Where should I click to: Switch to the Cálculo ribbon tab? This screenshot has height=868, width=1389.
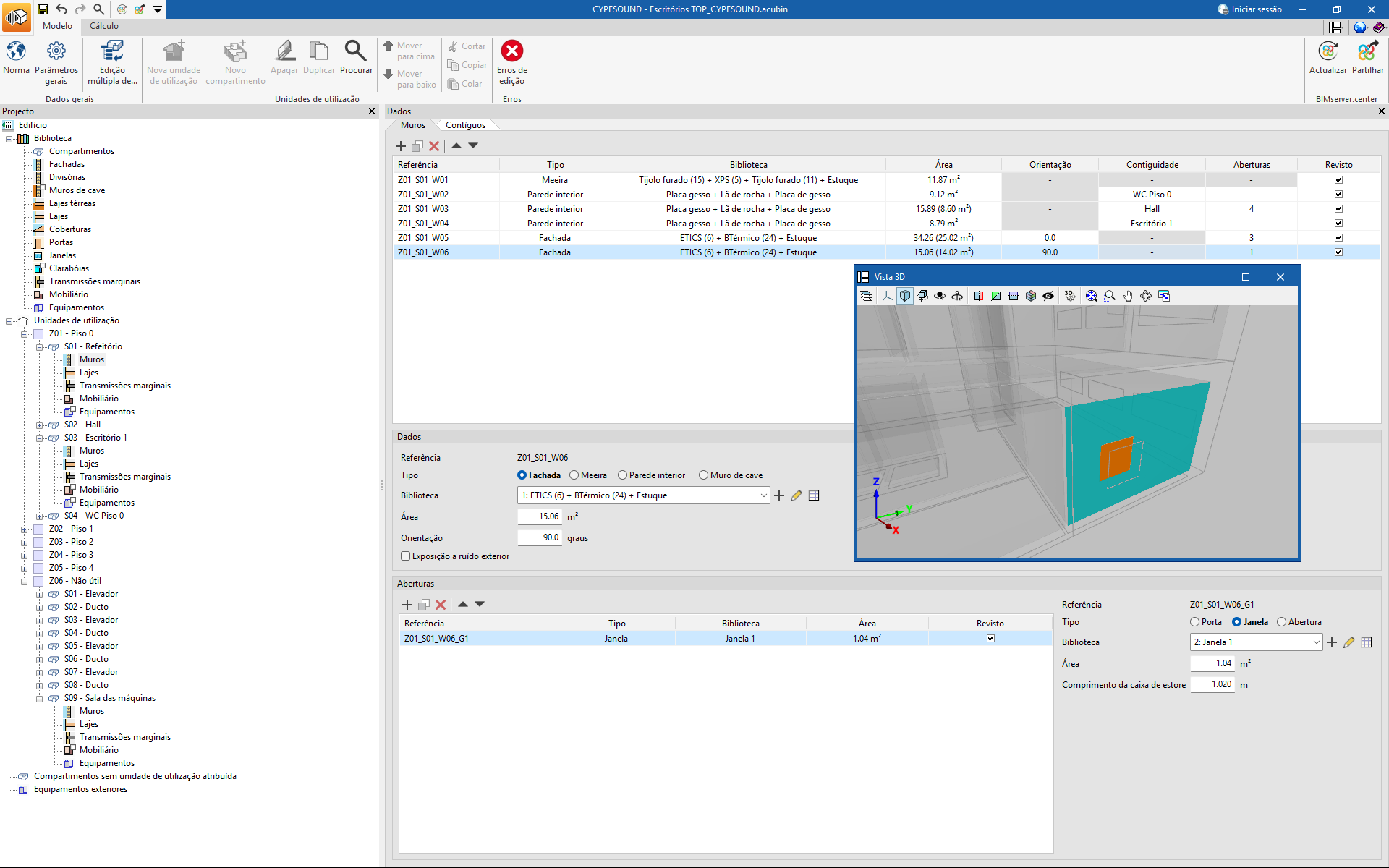coord(104,26)
